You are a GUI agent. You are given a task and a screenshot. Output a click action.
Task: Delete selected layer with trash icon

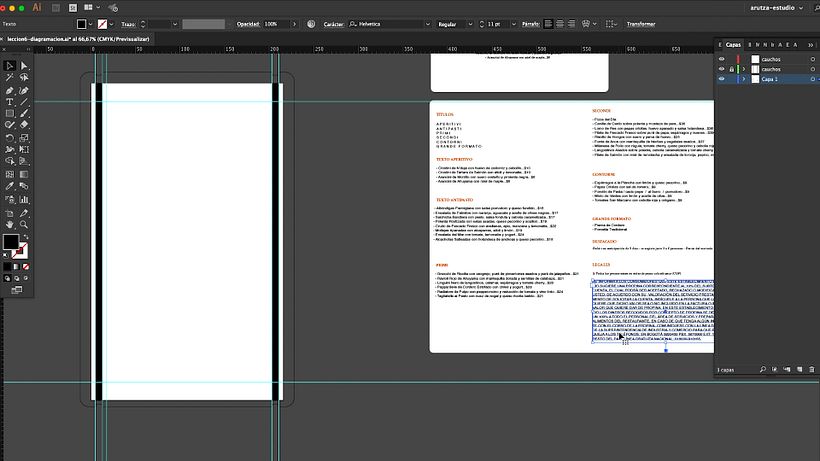(x=812, y=370)
